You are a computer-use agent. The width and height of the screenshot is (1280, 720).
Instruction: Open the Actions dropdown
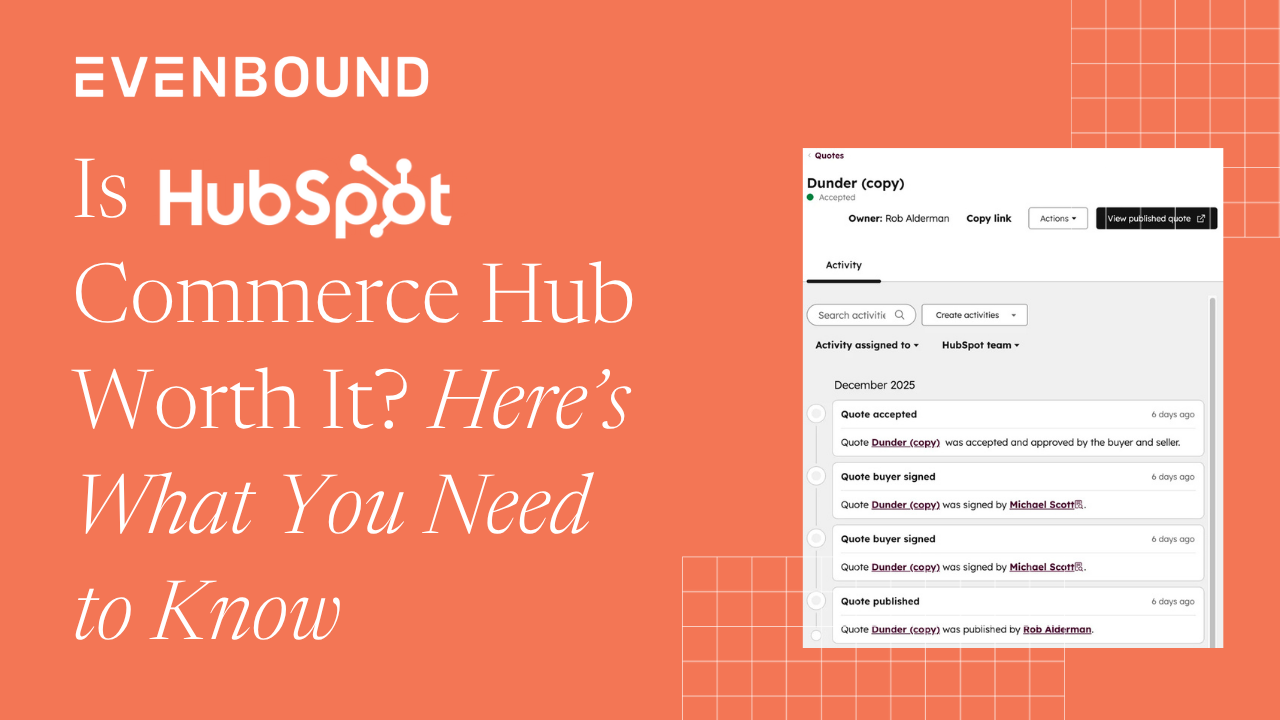point(1058,219)
